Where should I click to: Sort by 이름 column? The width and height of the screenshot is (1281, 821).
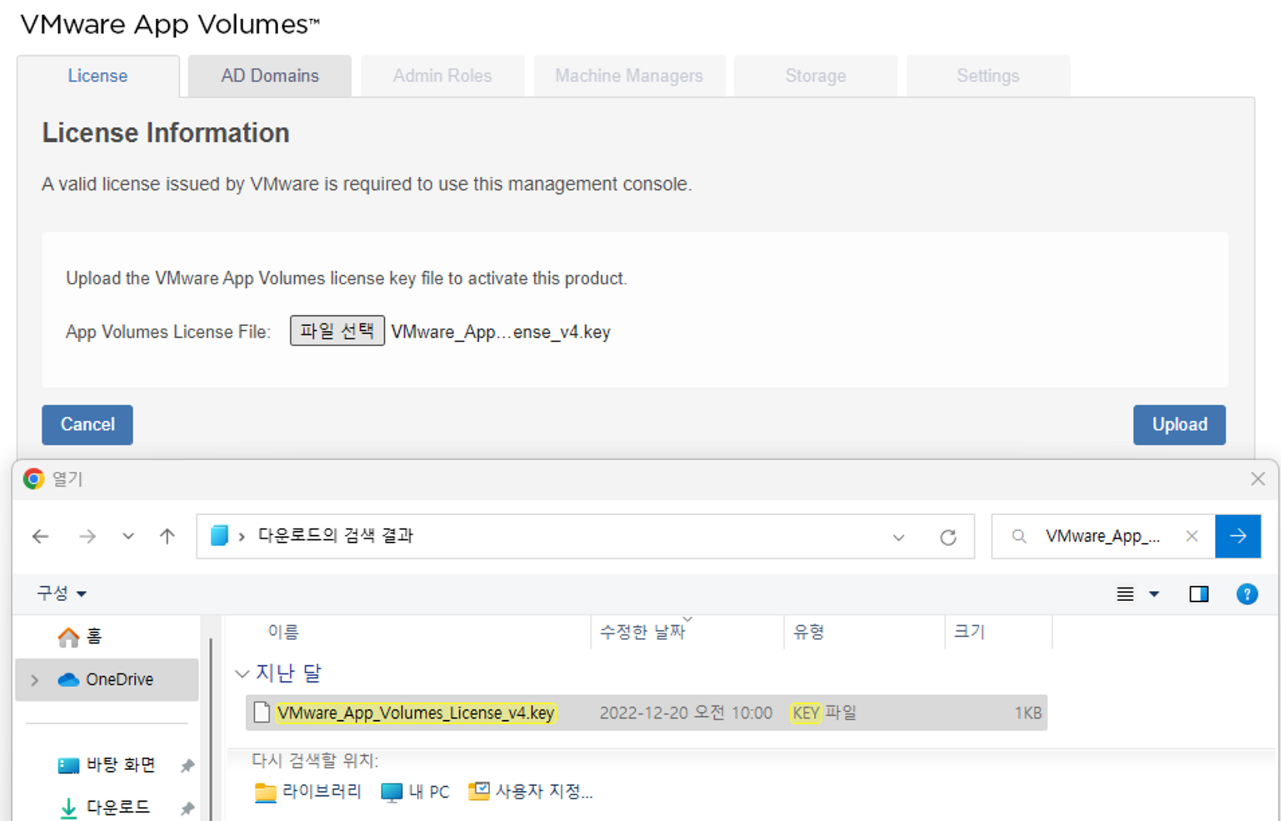[283, 632]
